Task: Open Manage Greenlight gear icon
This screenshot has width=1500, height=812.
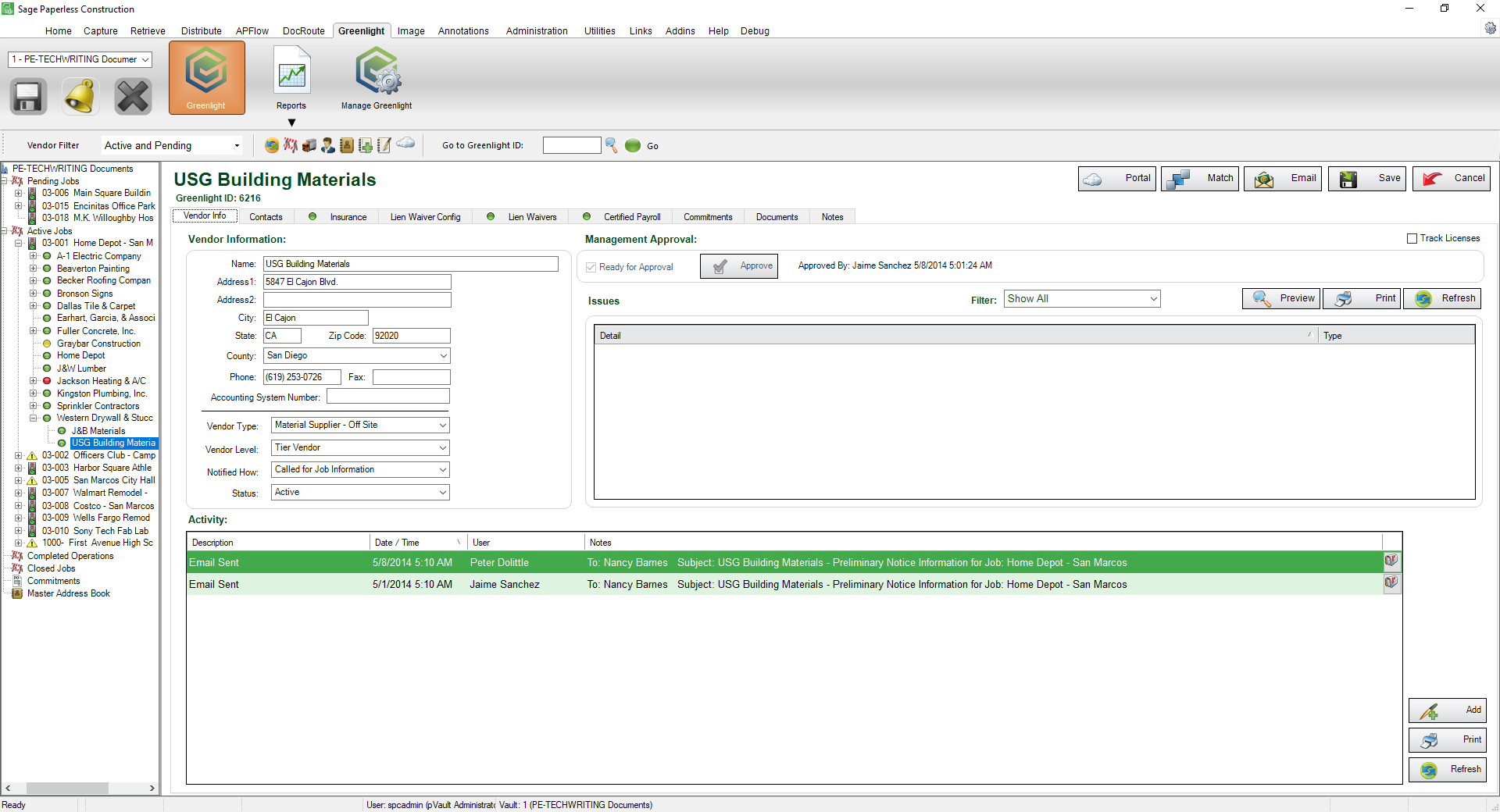Action: click(377, 71)
